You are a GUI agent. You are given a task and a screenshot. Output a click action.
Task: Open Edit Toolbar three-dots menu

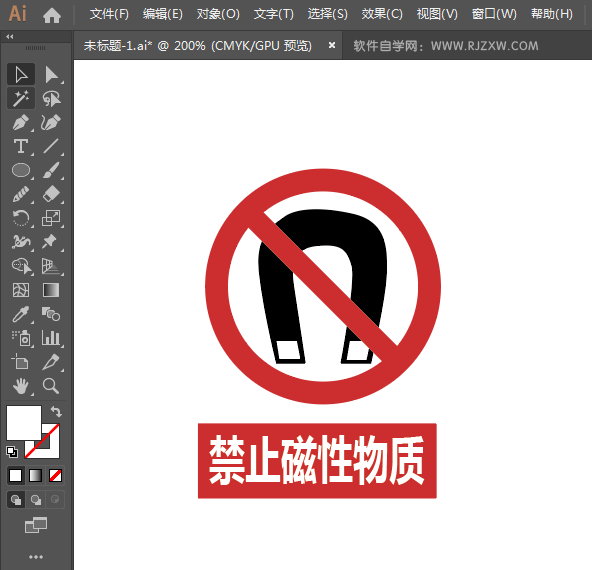point(36,557)
